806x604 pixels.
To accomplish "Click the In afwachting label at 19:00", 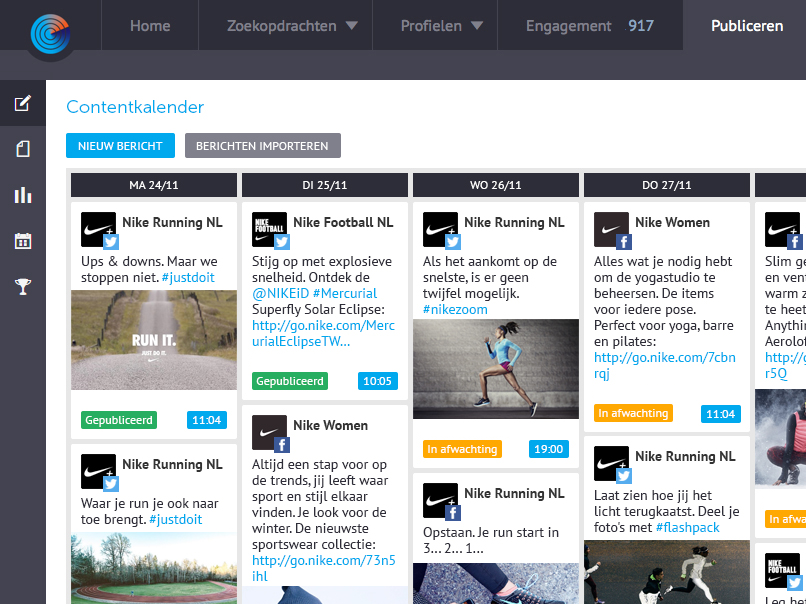I will click(462, 449).
